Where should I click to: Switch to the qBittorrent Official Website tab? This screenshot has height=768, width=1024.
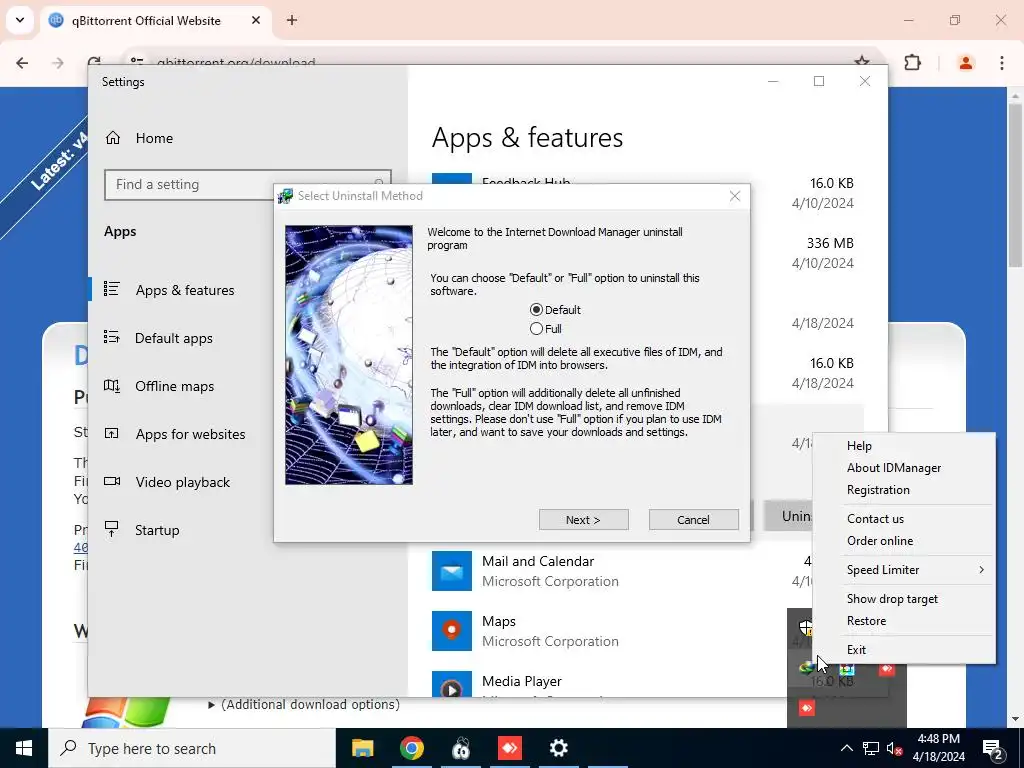tap(155, 21)
